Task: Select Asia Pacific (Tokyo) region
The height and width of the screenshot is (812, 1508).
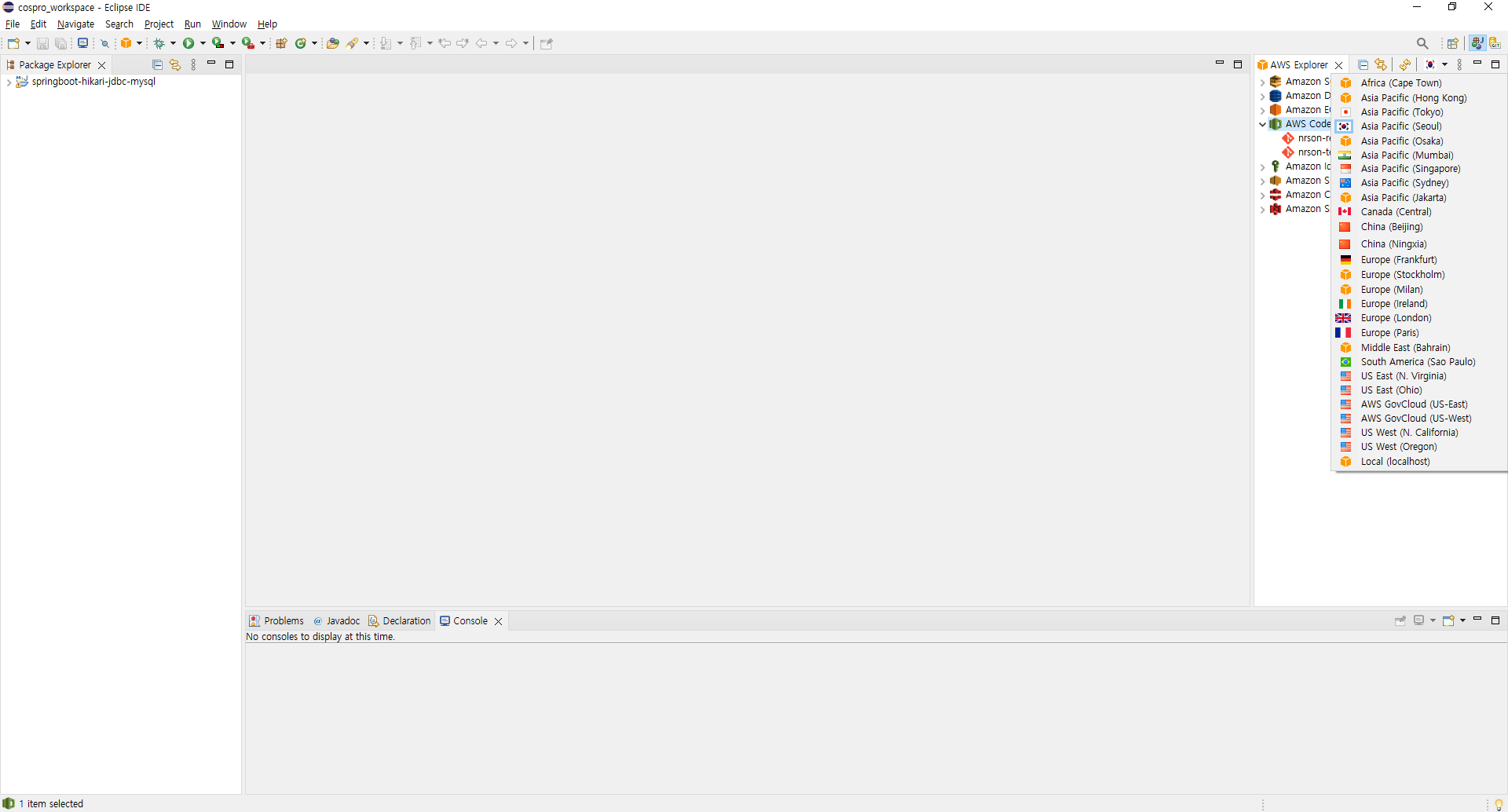Action: click(x=1402, y=112)
